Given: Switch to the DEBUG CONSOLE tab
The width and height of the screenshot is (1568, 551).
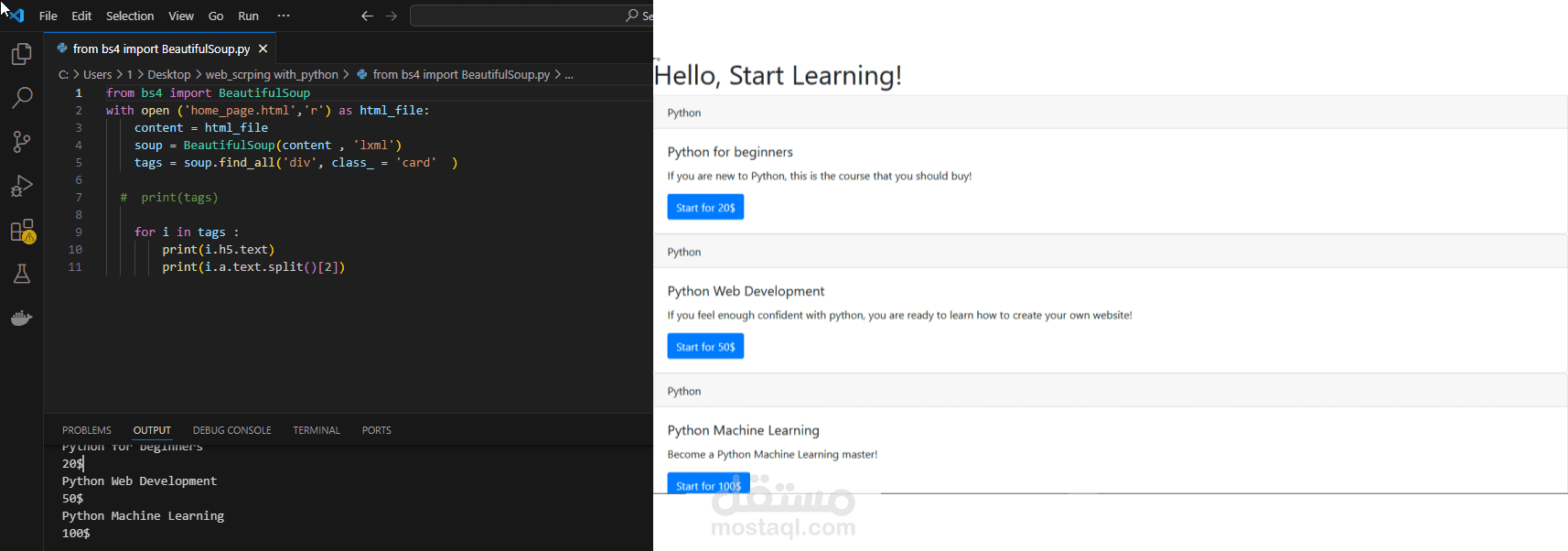Looking at the screenshot, I should pos(232,430).
